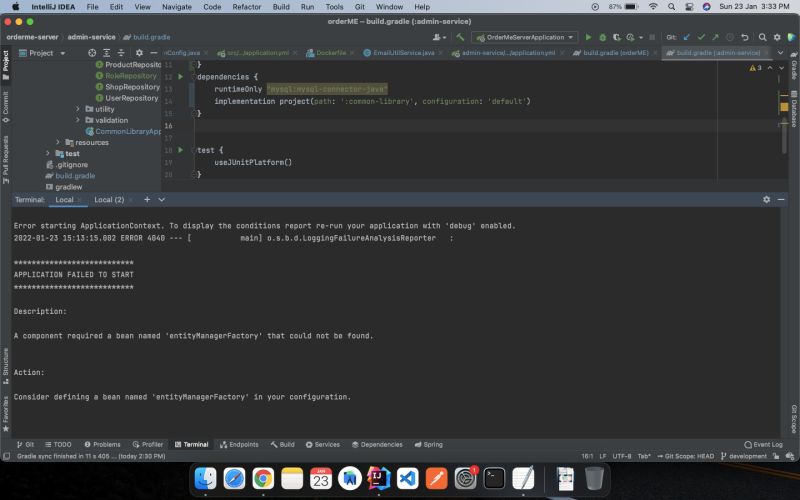Viewport: 800px width, 500px height.
Task: Open Google Chrome from Dock
Action: coord(263,479)
